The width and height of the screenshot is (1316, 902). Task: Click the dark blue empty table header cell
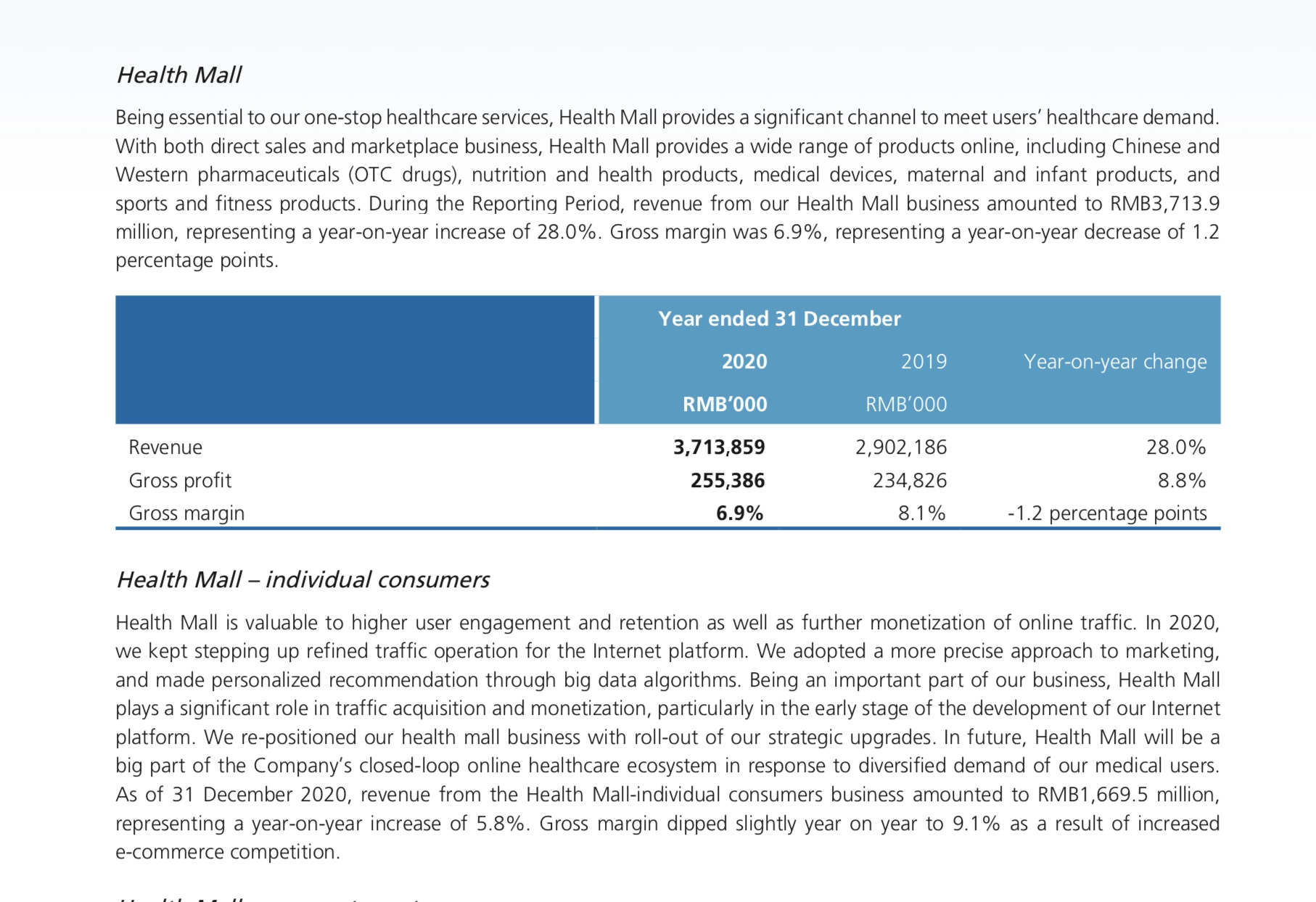[355, 360]
